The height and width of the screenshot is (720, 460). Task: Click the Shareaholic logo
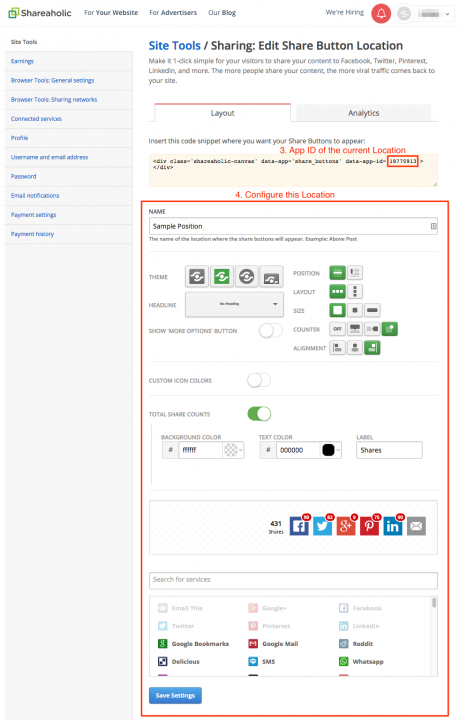coord(40,13)
